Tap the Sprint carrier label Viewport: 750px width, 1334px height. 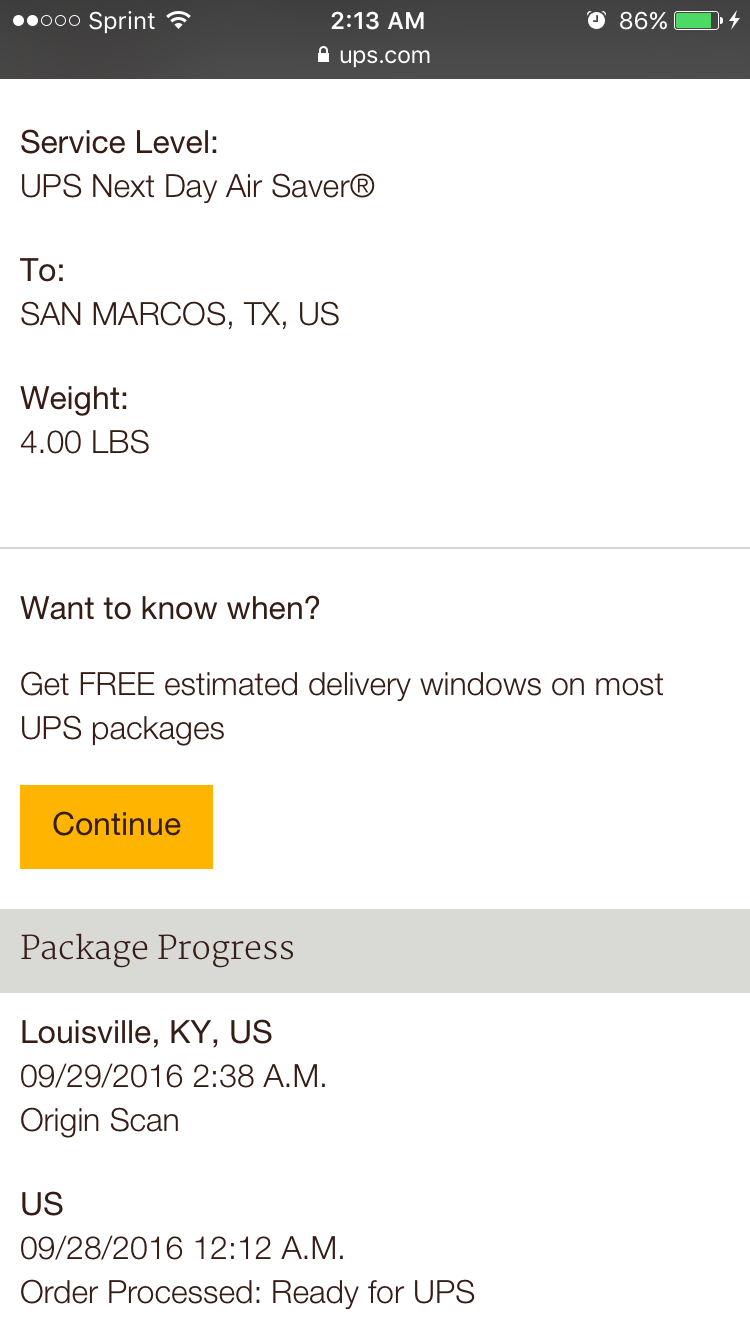click(123, 20)
